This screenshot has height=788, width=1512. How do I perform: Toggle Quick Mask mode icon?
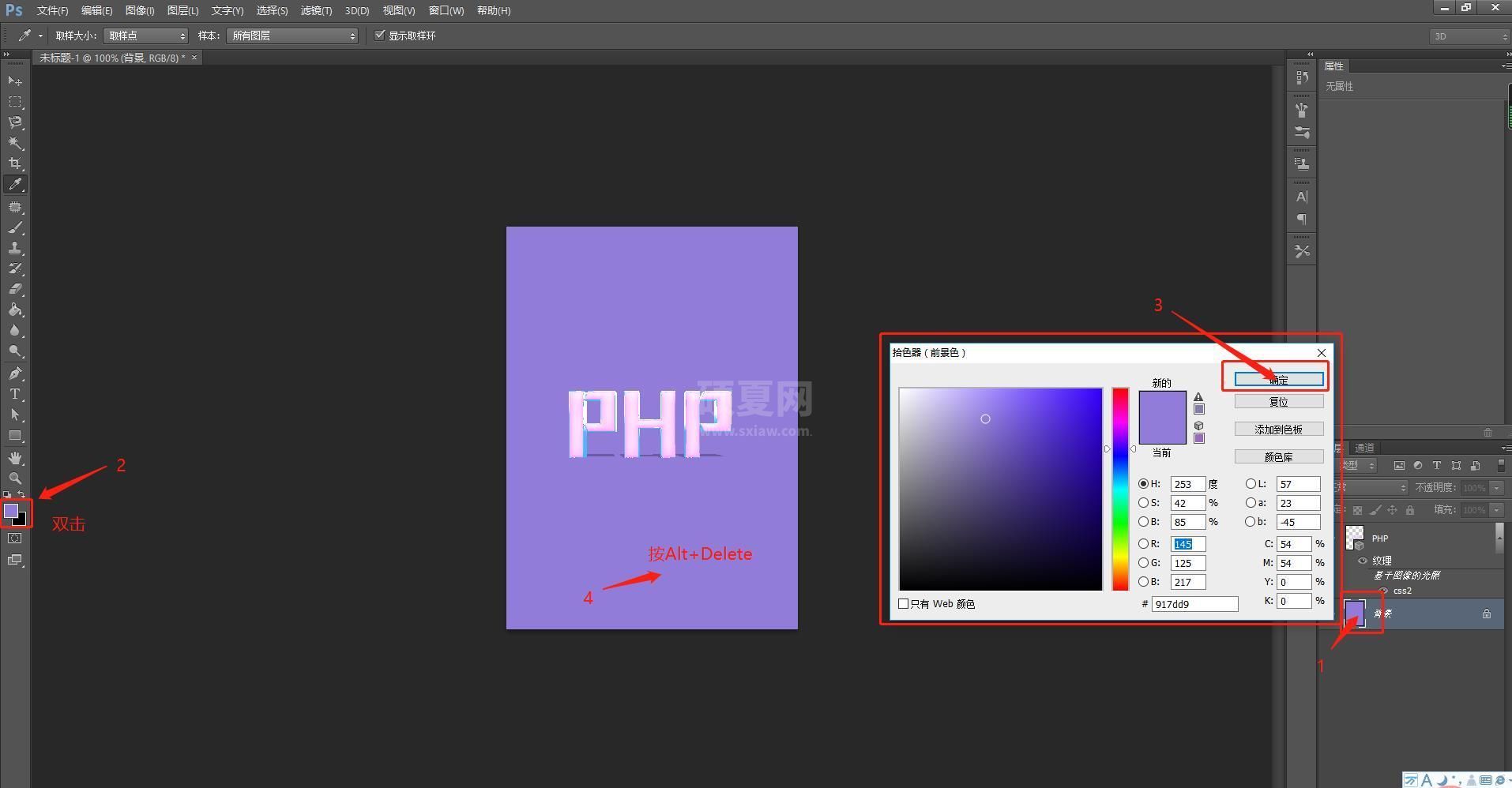coord(15,538)
